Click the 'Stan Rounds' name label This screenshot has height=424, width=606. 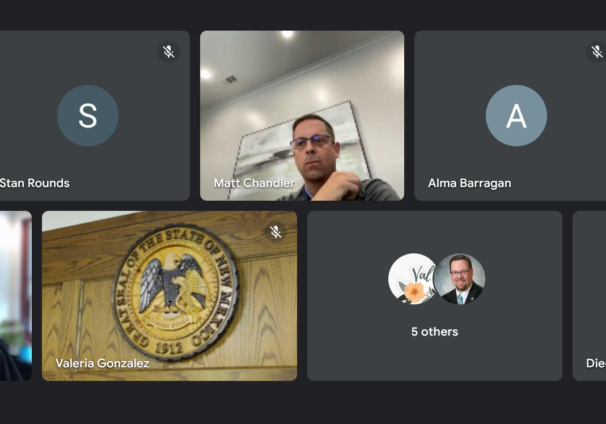(x=35, y=183)
